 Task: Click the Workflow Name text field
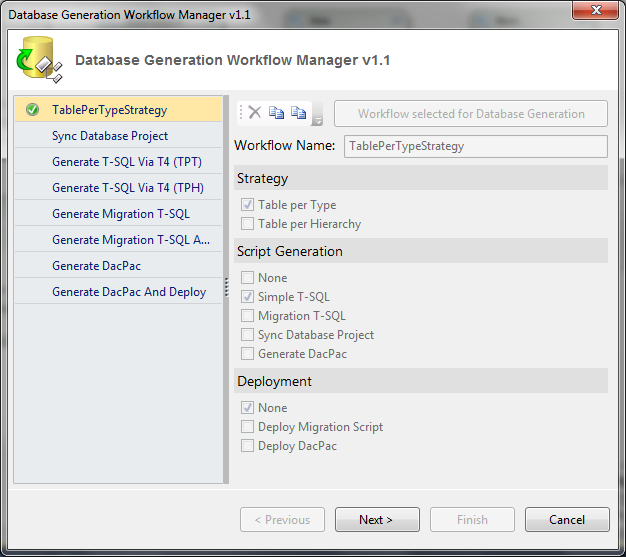[476, 146]
